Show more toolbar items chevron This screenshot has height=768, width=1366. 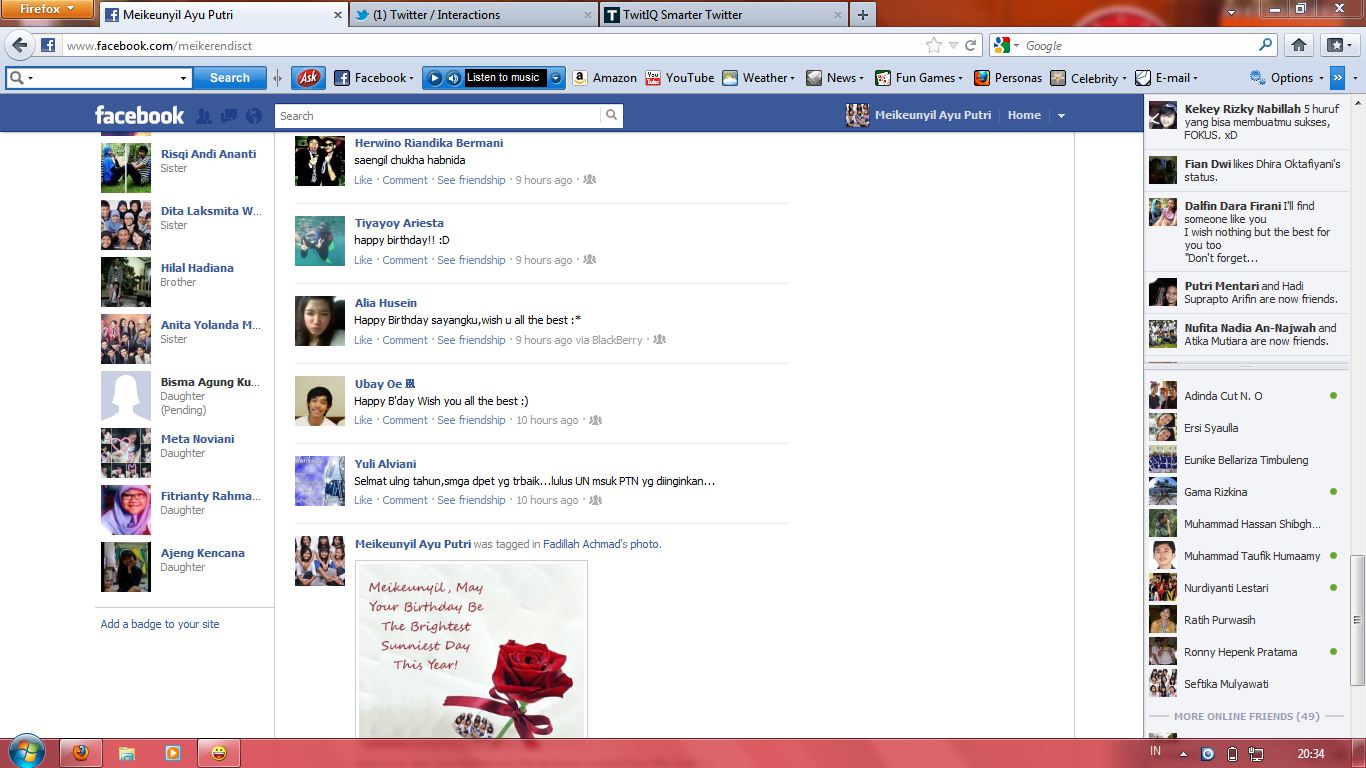[1338, 78]
